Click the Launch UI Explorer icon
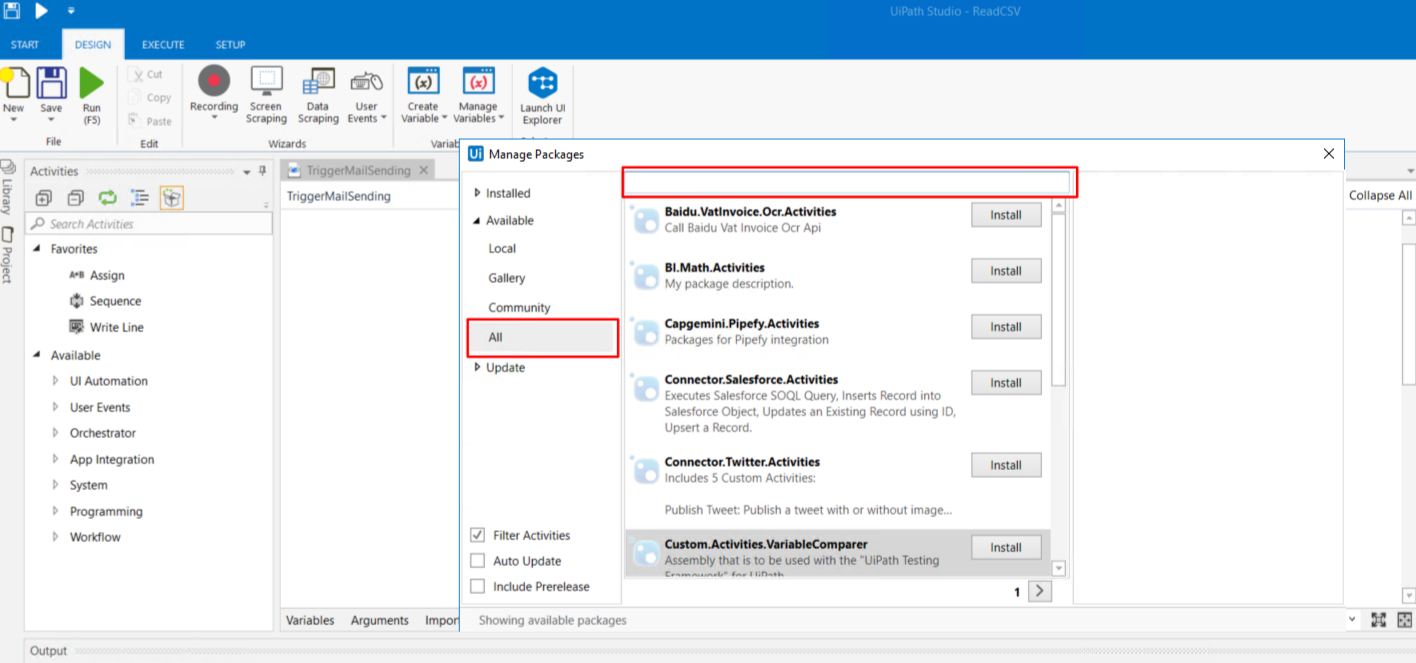The height and width of the screenshot is (663, 1416). tap(542, 83)
